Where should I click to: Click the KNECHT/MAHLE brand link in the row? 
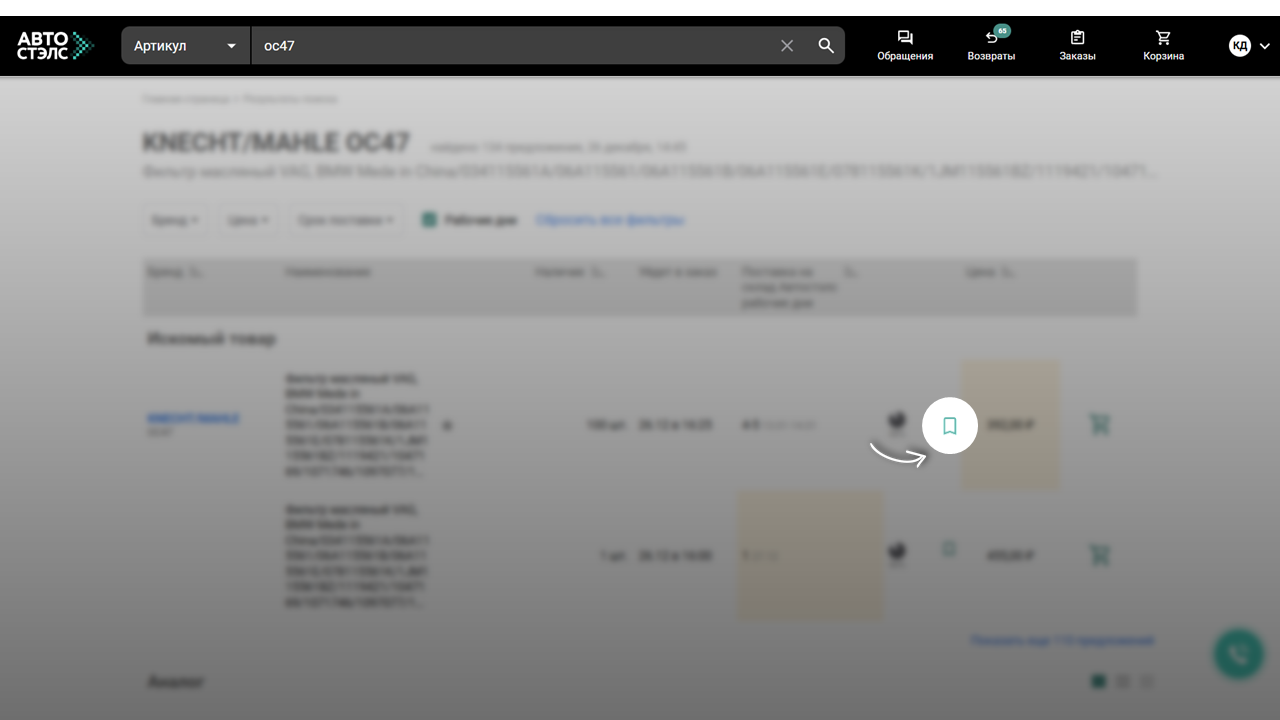193,419
